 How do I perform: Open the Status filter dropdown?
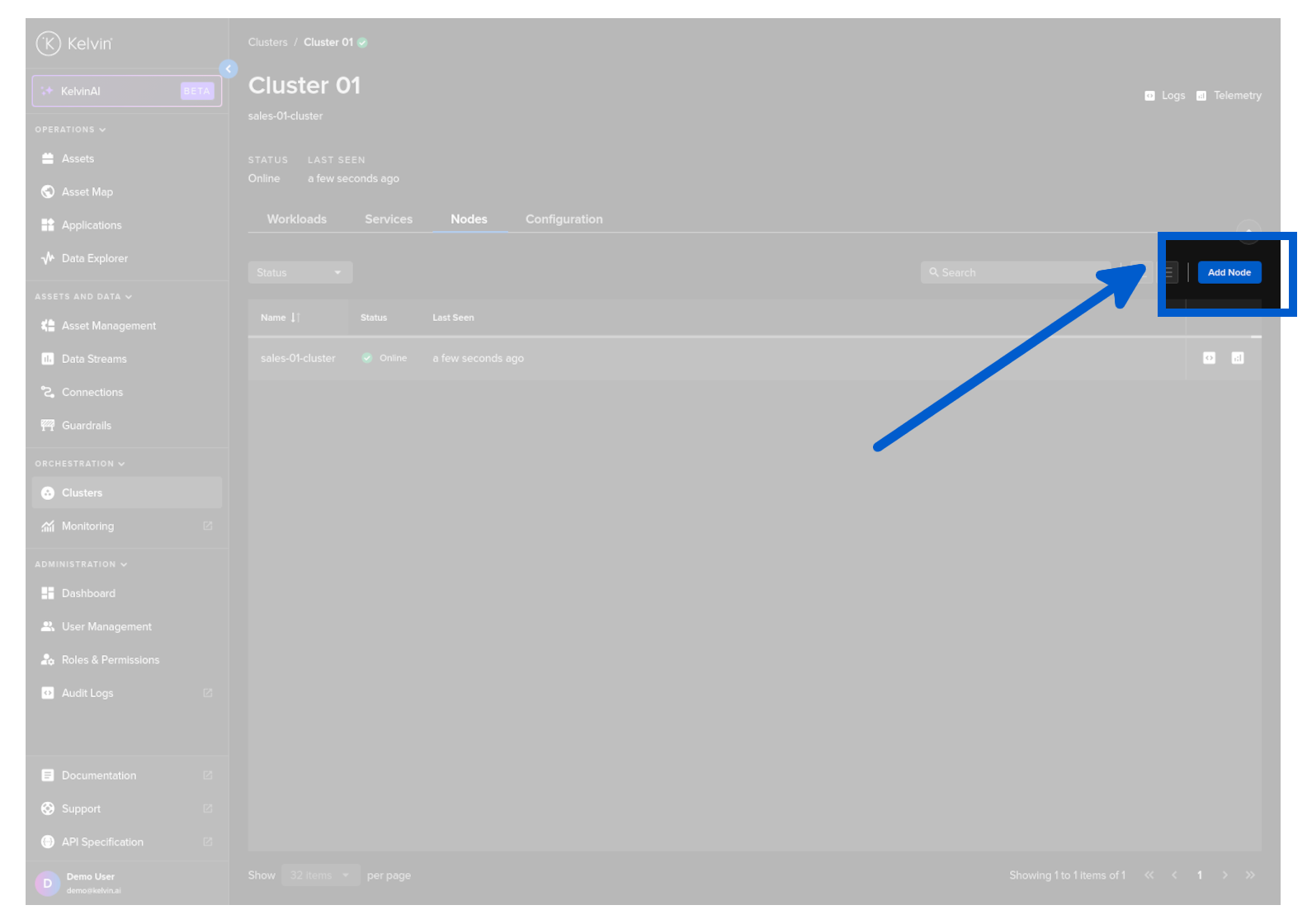coord(300,272)
